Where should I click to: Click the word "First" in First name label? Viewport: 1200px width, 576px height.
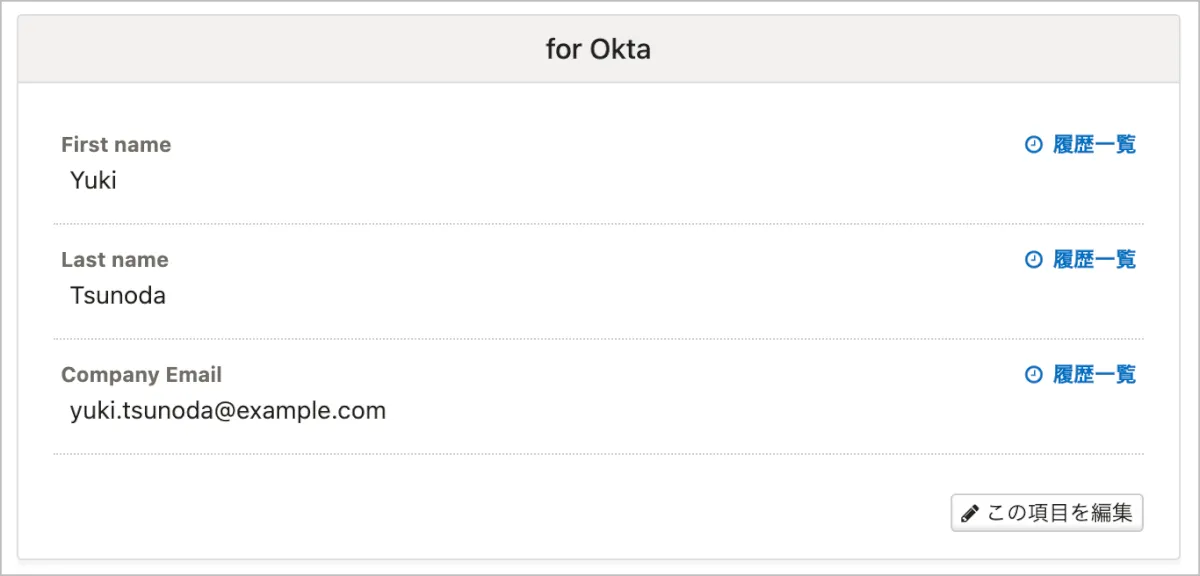[x=83, y=145]
